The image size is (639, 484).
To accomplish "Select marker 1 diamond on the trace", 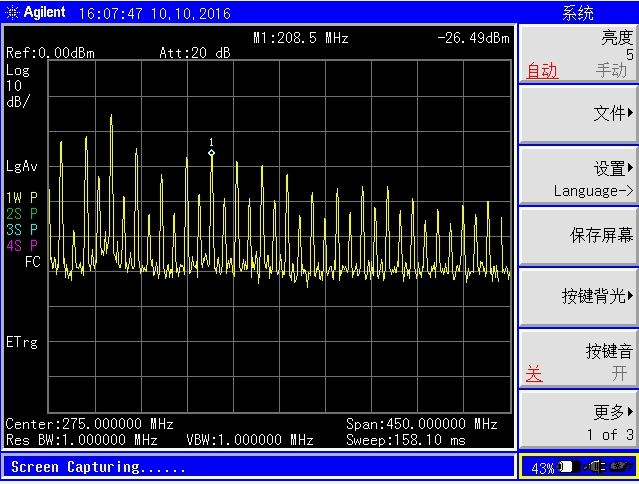I will coord(211,152).
